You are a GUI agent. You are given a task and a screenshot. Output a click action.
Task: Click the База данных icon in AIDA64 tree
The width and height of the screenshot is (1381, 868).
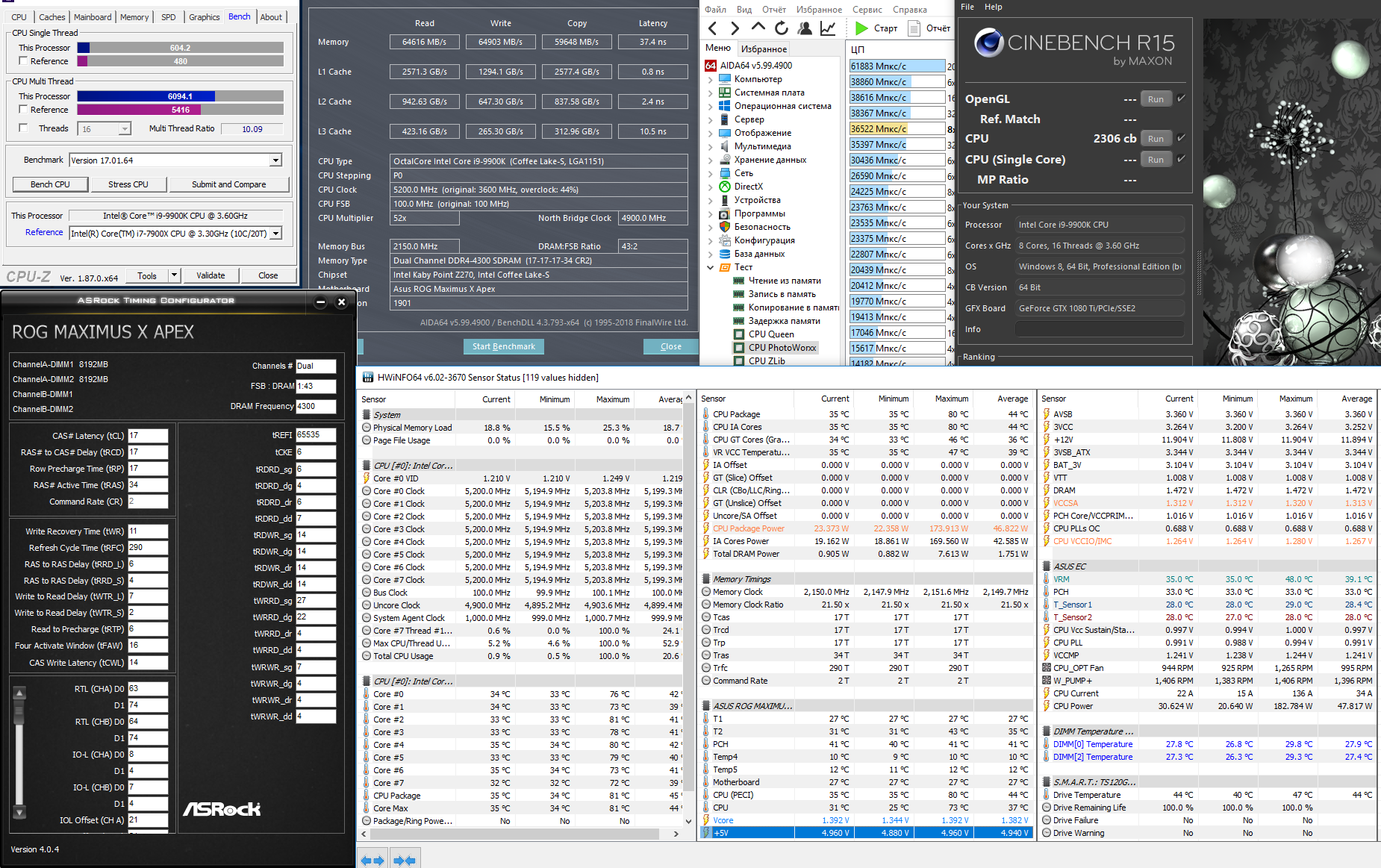pyautogui.click(x=724, y=254)
